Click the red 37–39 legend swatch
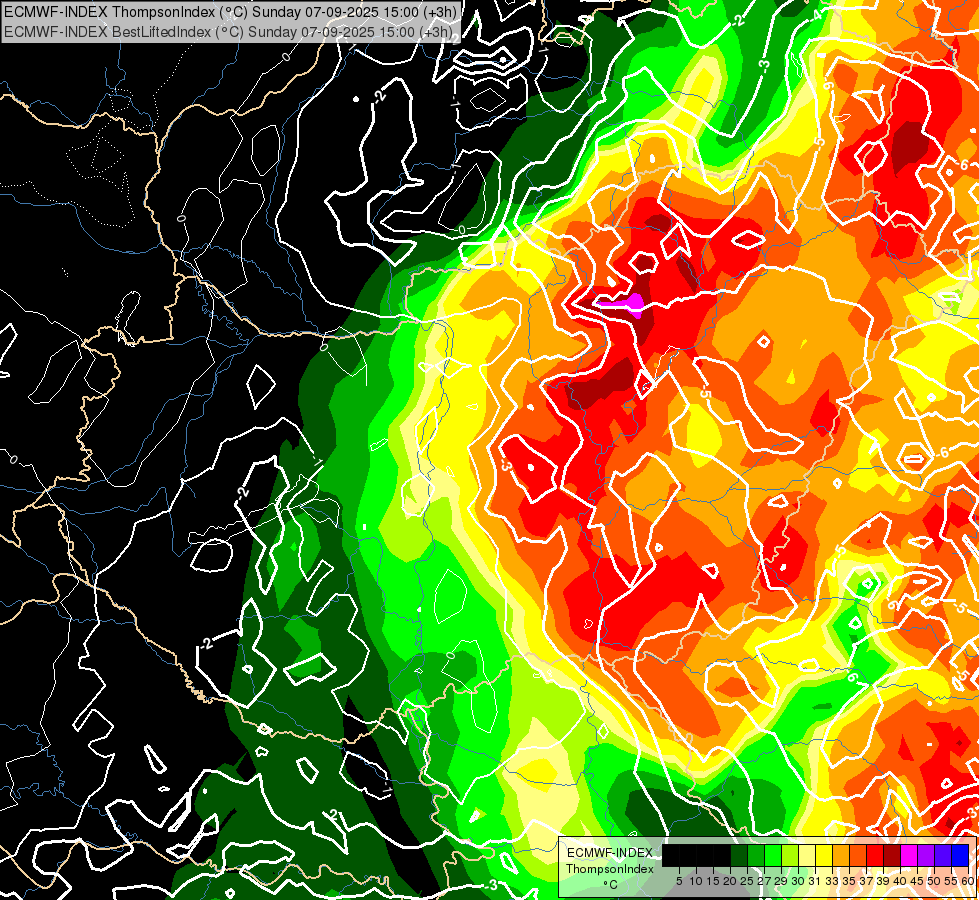This screenshot has height=900, width=979. click(875, 855)
